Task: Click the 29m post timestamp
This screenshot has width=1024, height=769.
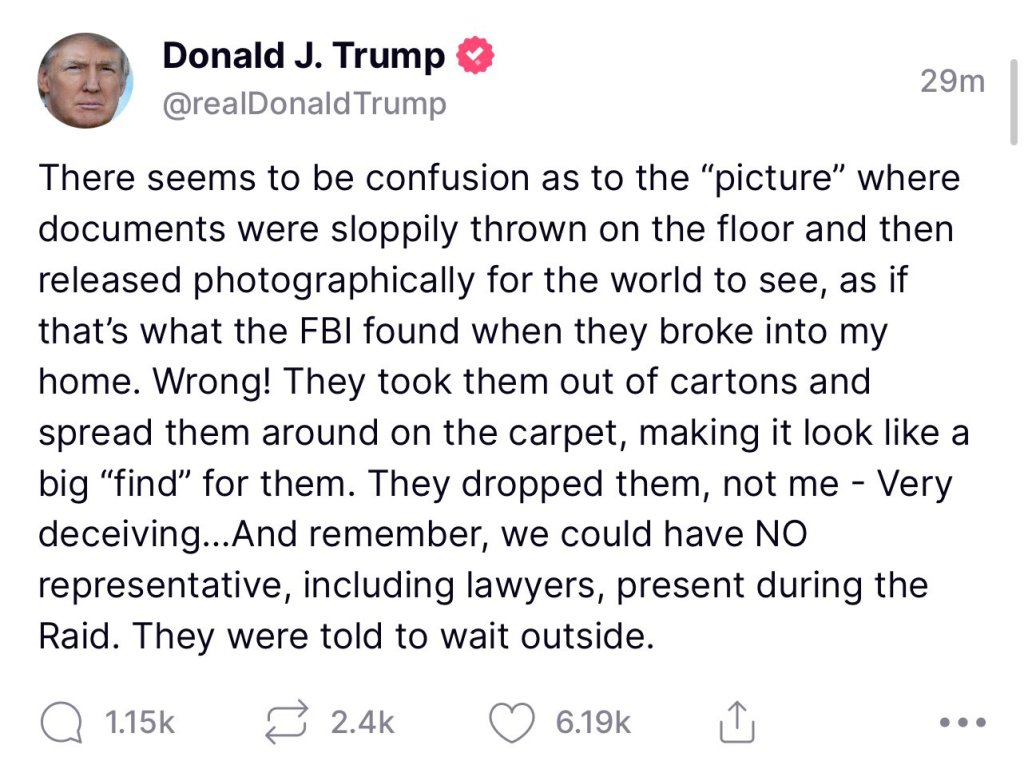Action: coord(952,82)
